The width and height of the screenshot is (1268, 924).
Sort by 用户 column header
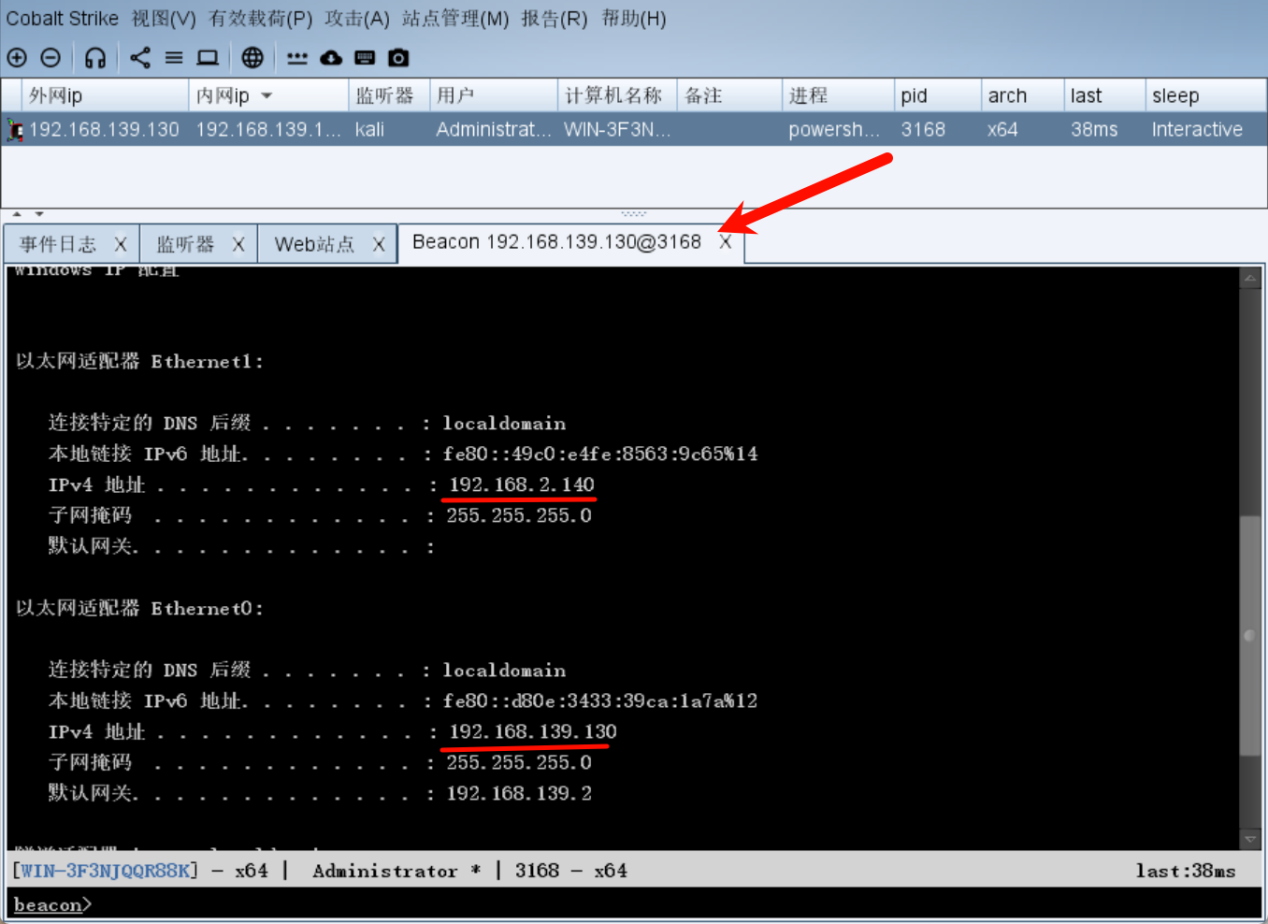pos(494,96)
